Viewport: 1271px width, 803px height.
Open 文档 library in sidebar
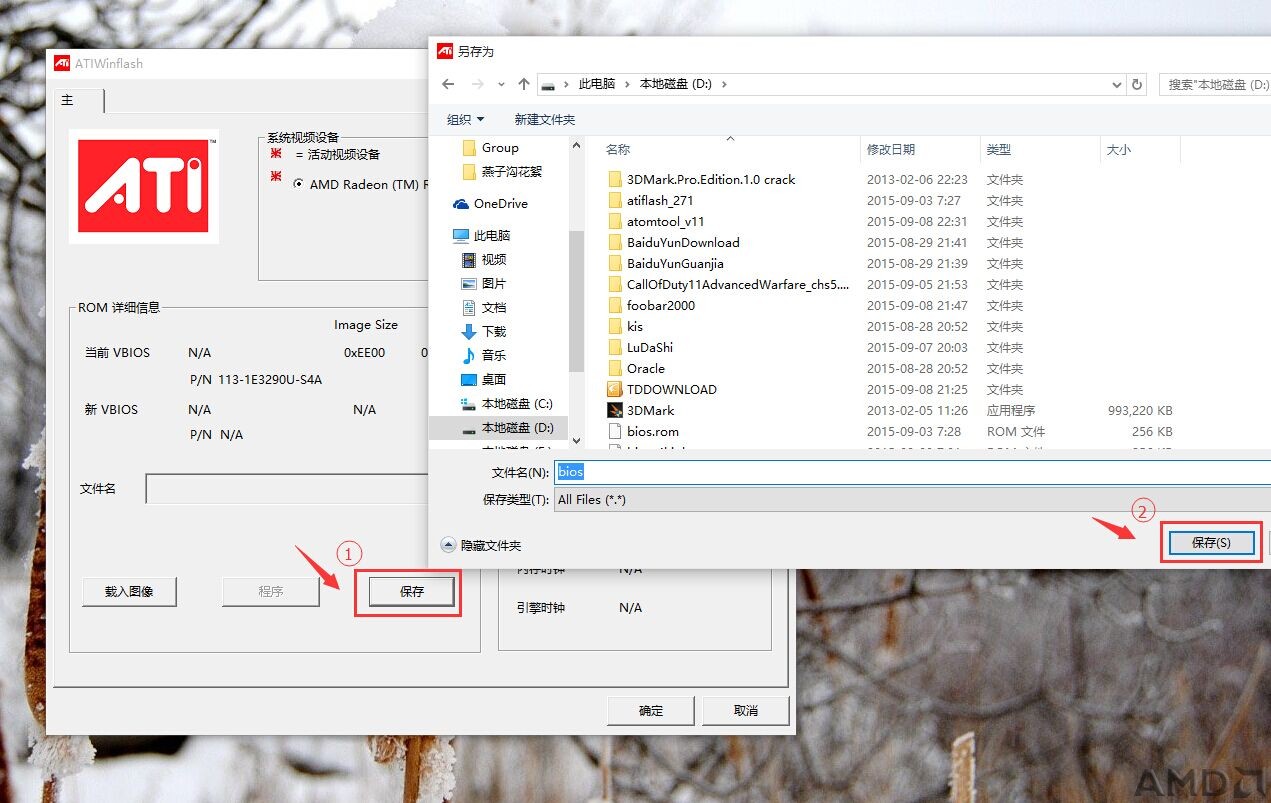[x=484, y=307]
